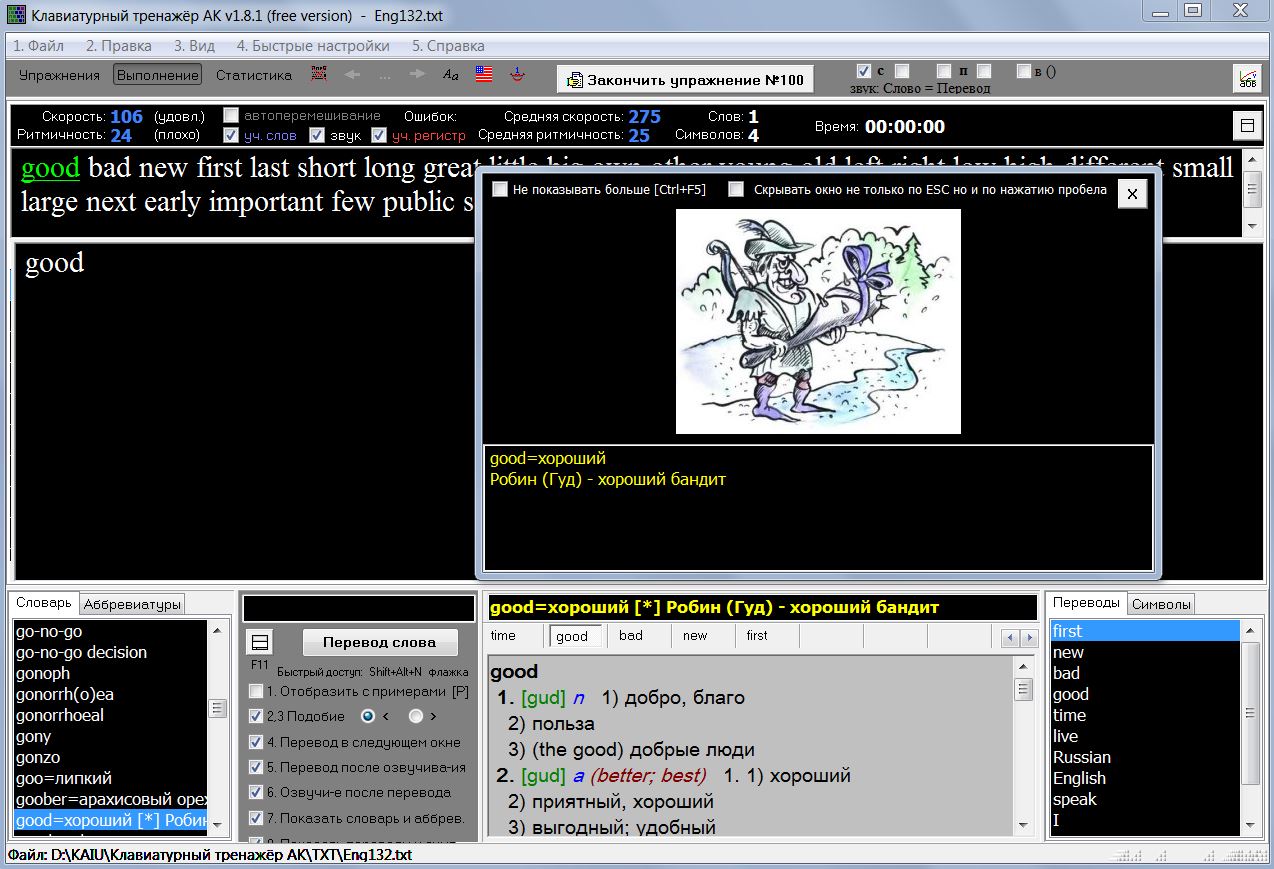Click up arrow of translation text scrollbar
The width and height of the screenshot is (1274, 869).
point(1023,666)
